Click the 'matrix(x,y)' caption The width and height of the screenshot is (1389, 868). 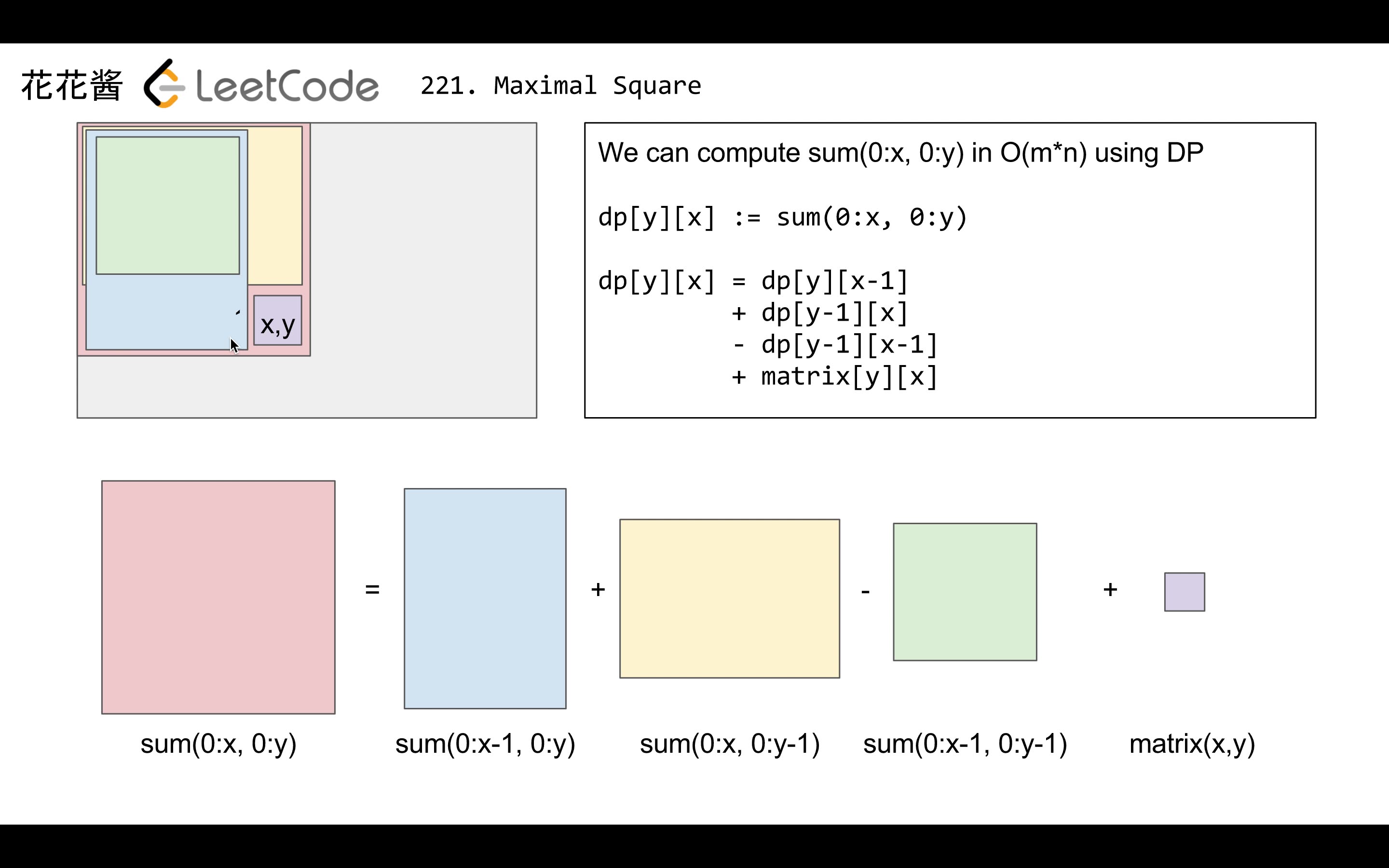1192,744
